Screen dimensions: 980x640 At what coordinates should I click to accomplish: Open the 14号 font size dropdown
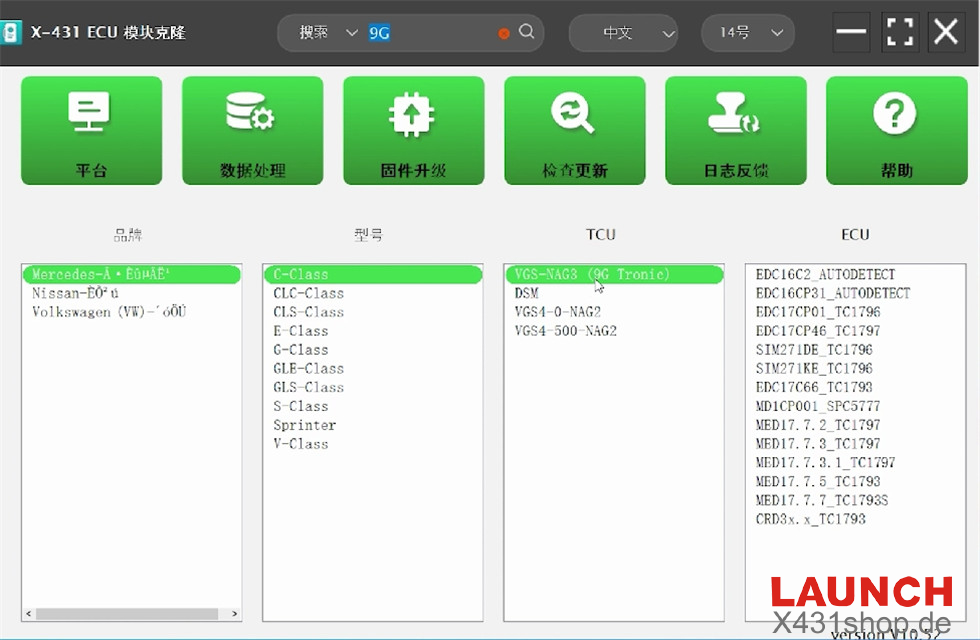click(x=747, y=33)
